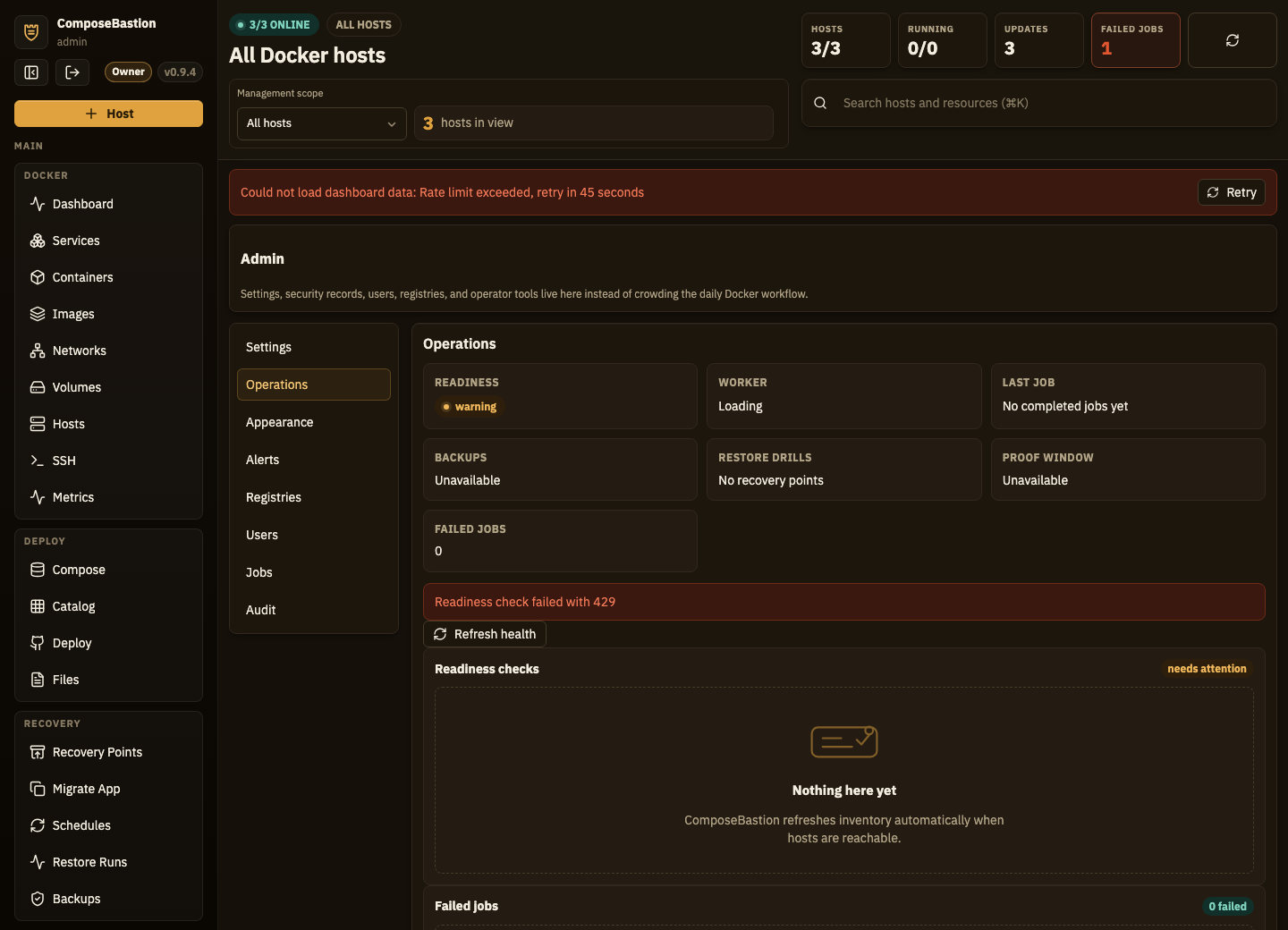Click the Volumes drive icon
Viewport: 1288px width, 930px height.
[x=38, y=387]
